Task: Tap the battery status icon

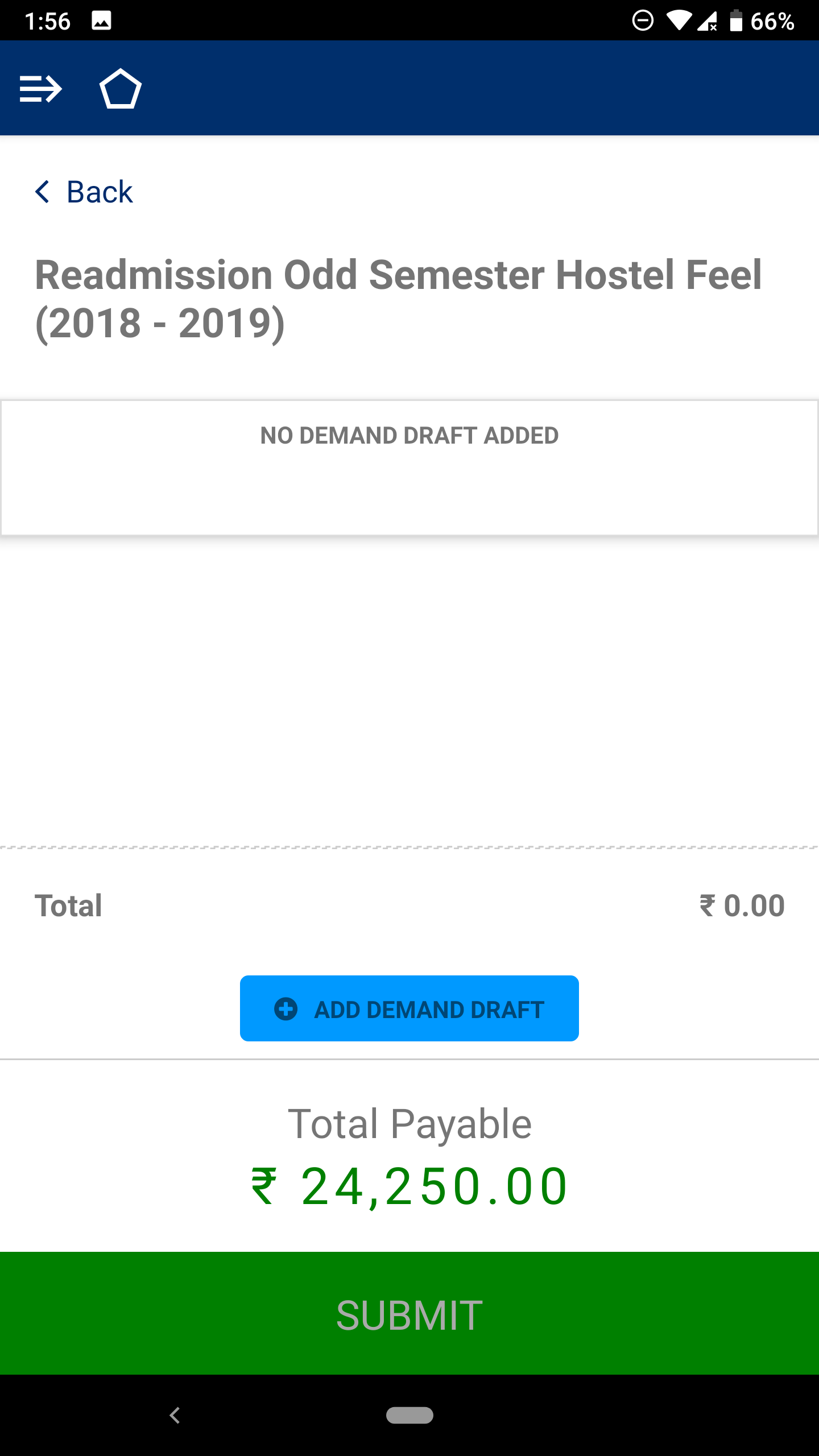Action: [736, 21]
